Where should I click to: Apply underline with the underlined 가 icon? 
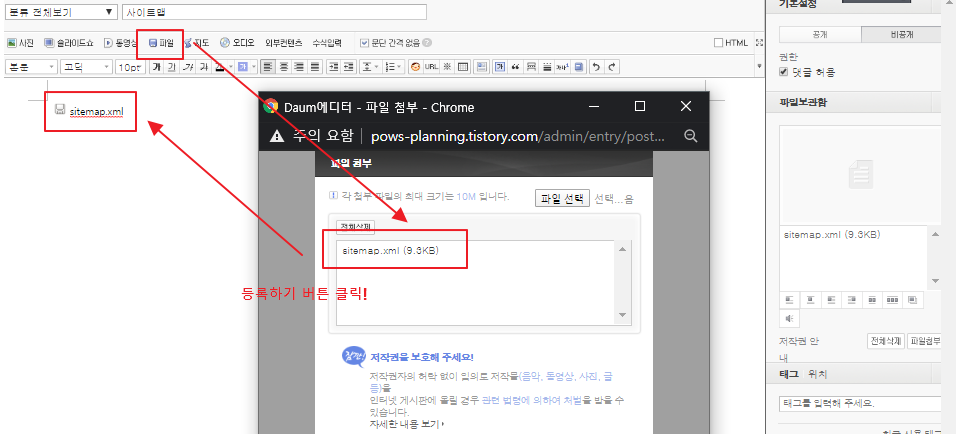pyautogui.click(x=172, y=67)
